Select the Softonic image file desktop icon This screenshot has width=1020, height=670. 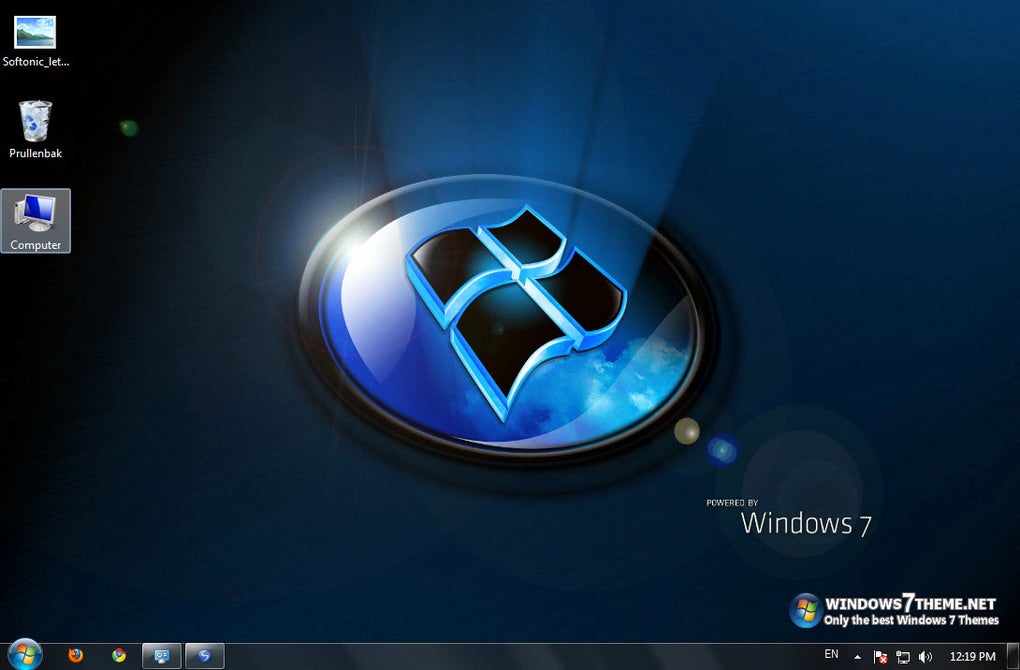click(35, 42)
